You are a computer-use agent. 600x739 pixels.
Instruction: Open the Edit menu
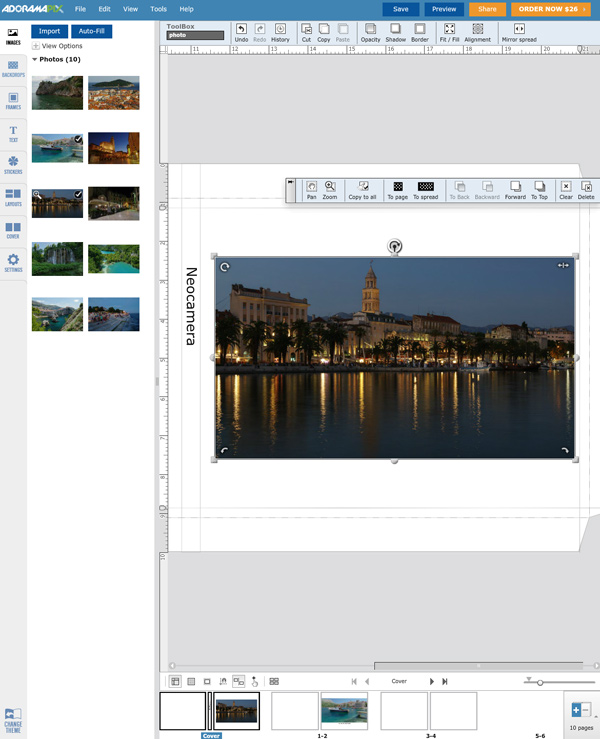pyautogui.click(x=105, y=9)
